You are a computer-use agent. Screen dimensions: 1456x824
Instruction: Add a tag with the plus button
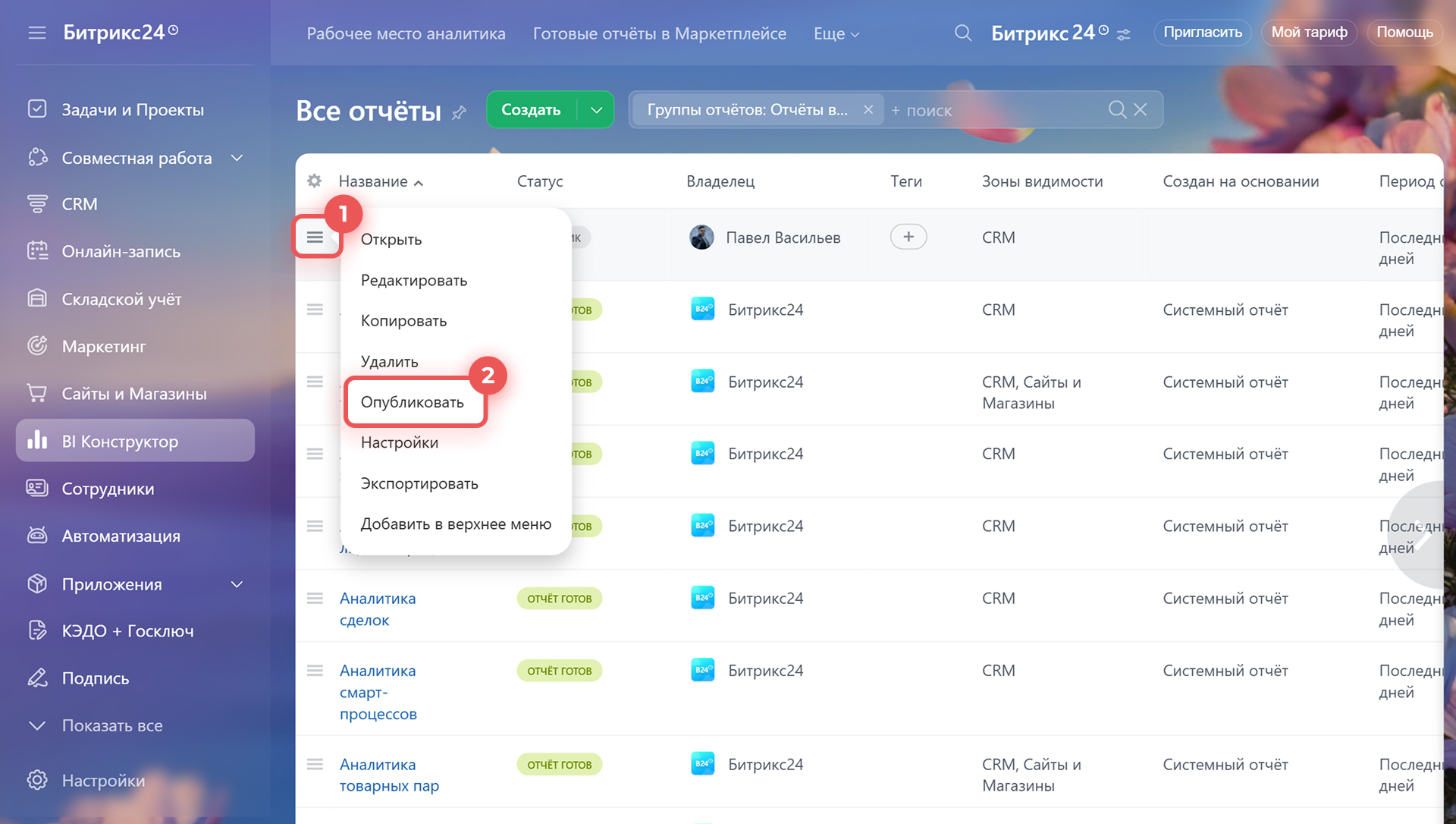(x=908, y=237)
